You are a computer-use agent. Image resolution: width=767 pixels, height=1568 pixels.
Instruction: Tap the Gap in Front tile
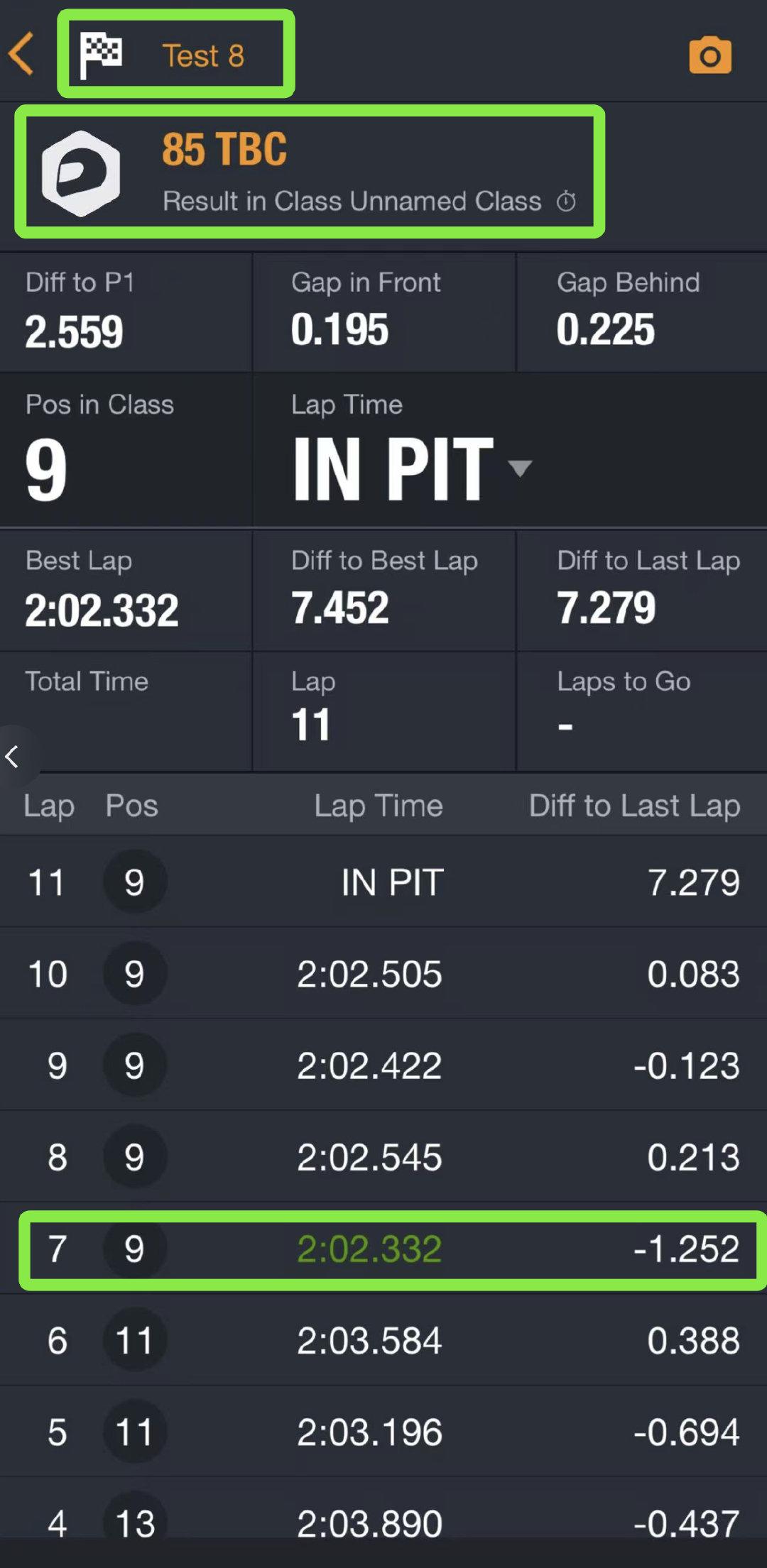pos(384,312)
